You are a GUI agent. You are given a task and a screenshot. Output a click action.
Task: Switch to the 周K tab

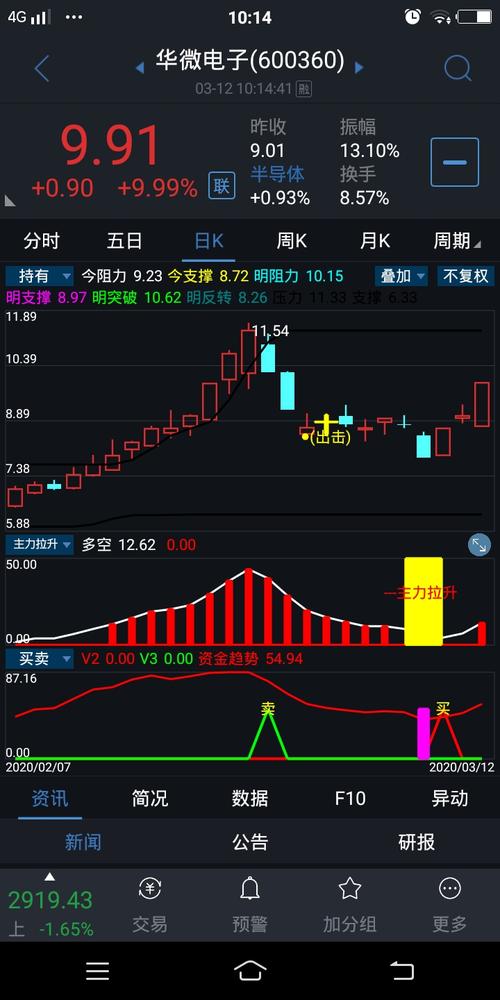291,241
